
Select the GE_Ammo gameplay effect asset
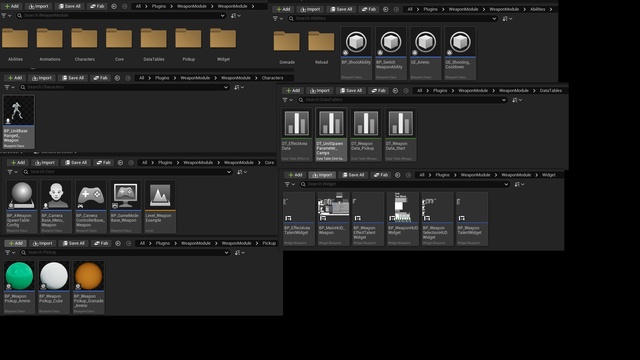(426, 53)
